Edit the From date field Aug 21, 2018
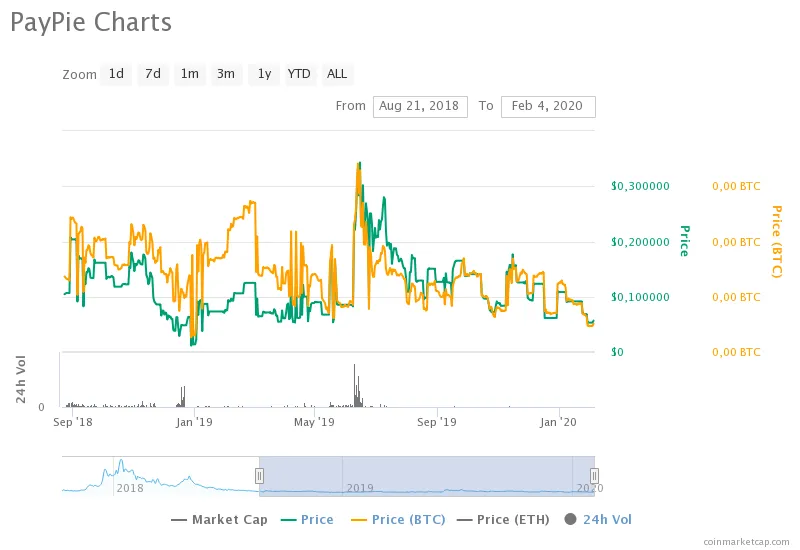Viewport: 800px width, 550px height. [420, 106]
